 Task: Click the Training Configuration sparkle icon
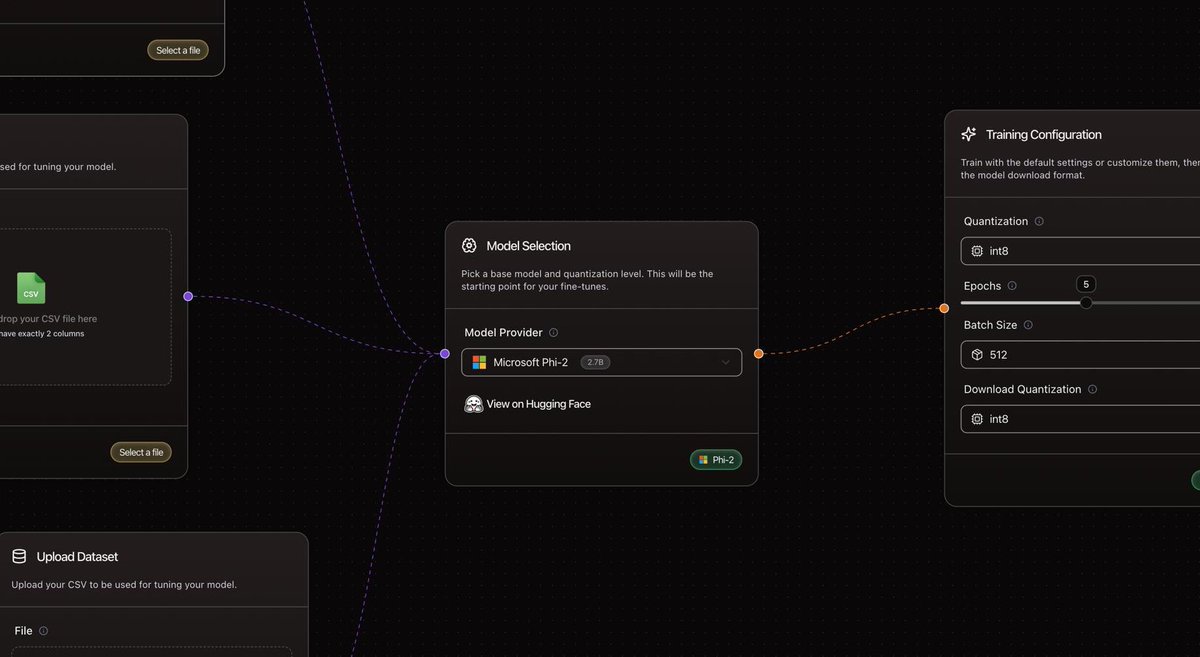pyautogui.click(x=968, y=134)
